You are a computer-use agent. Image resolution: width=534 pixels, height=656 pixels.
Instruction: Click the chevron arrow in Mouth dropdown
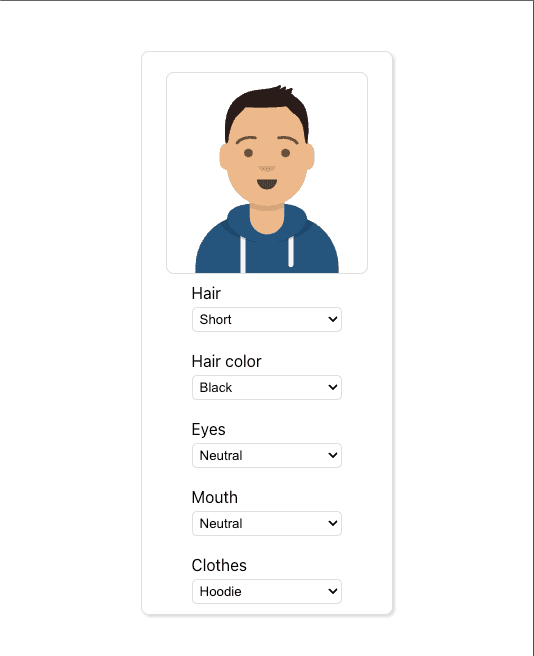pos(333,523)
